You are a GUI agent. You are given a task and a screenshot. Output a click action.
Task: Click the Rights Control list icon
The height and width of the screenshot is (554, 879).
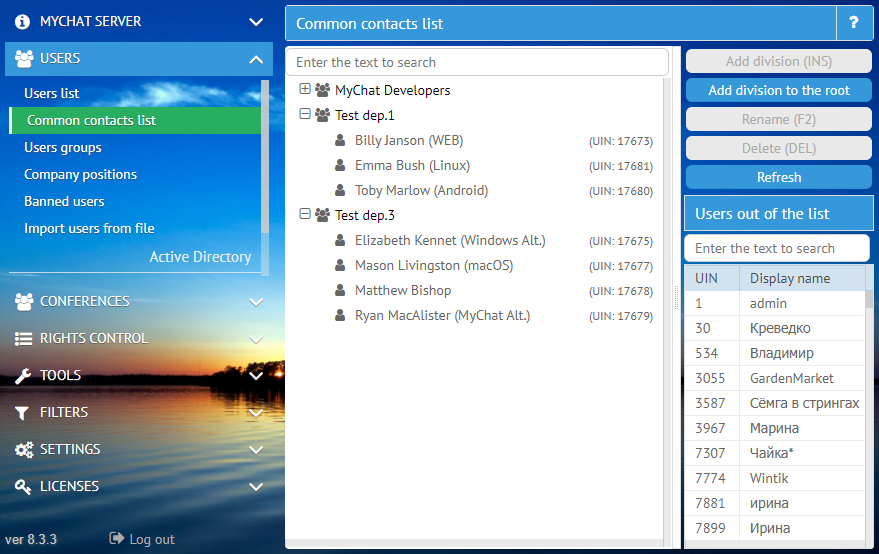pos(24,338)
